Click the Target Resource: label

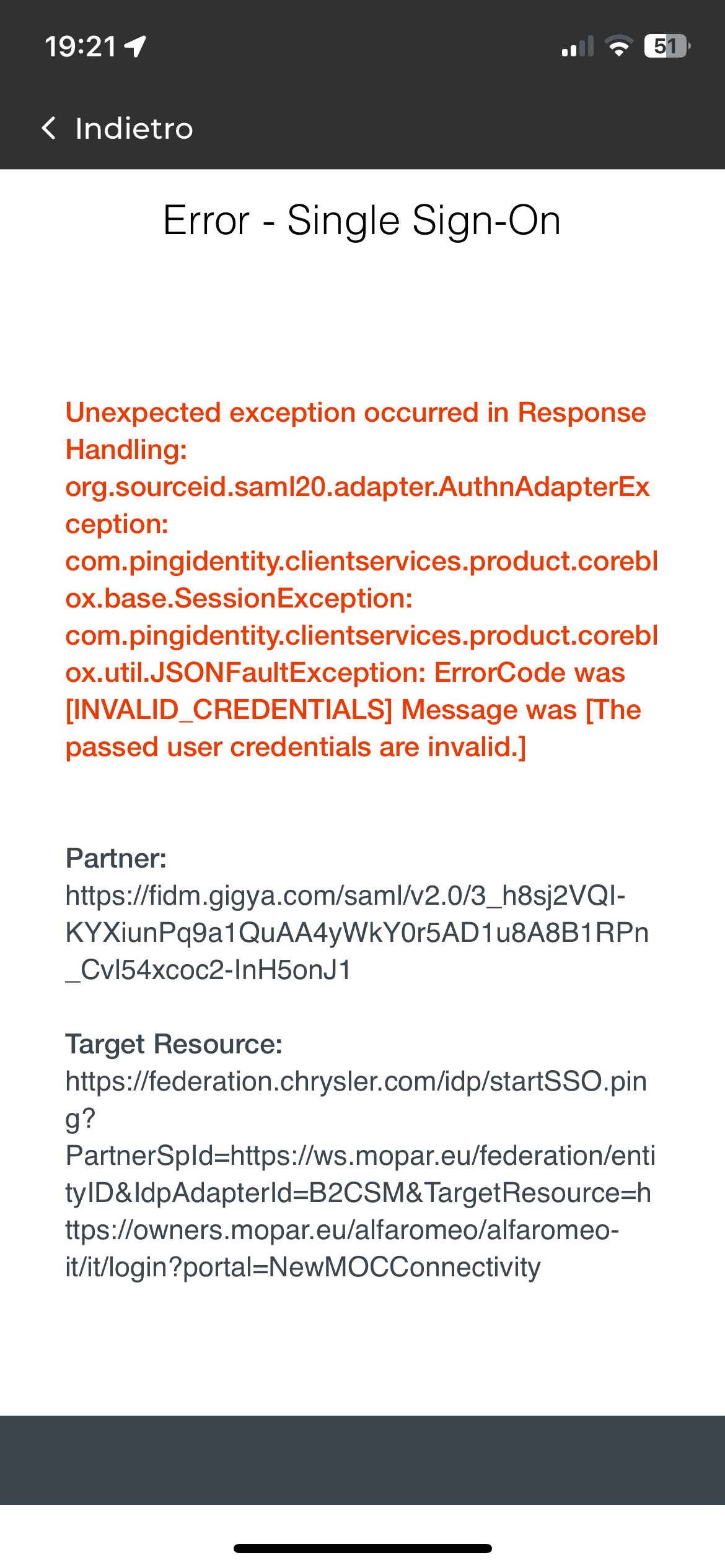[174, 1044]
